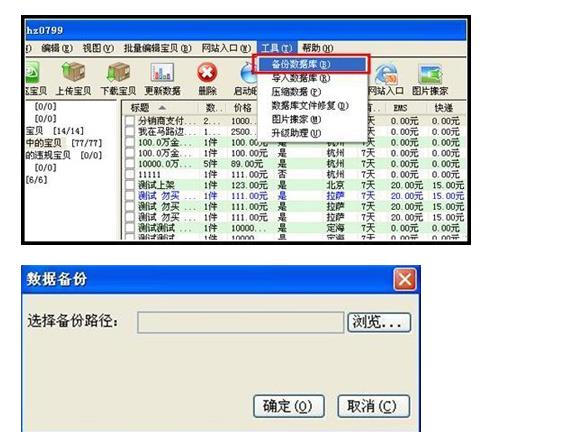Click the 图片搬家 picture icon in toolbar
This screenshot has height=439, width=570.
(x=430, y=73)
